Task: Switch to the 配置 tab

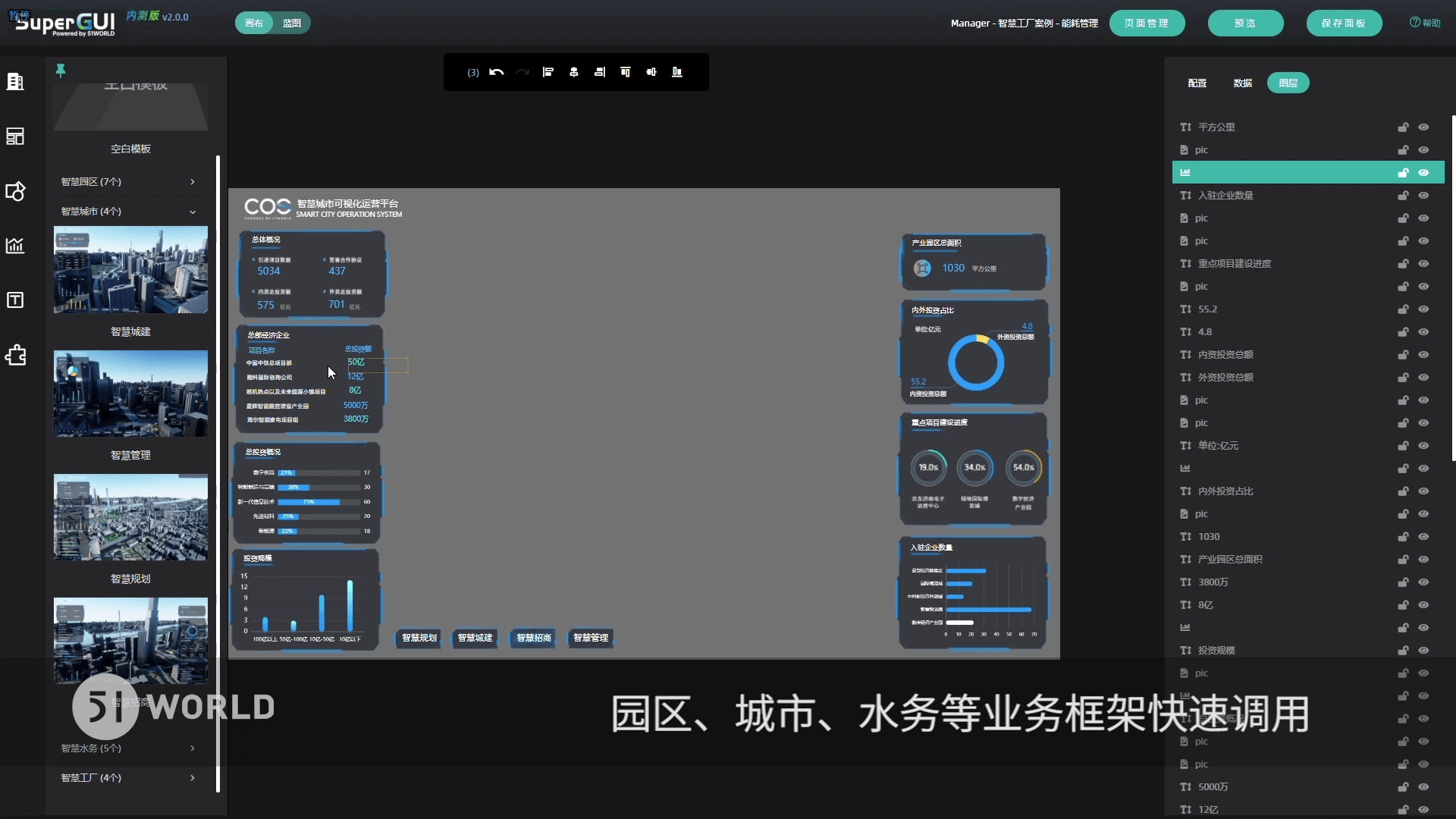Action: pyautogui.click(x=1197, y=83)
